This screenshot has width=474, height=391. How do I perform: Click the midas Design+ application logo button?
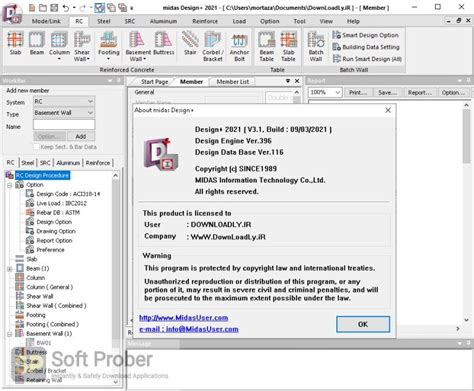12,13
